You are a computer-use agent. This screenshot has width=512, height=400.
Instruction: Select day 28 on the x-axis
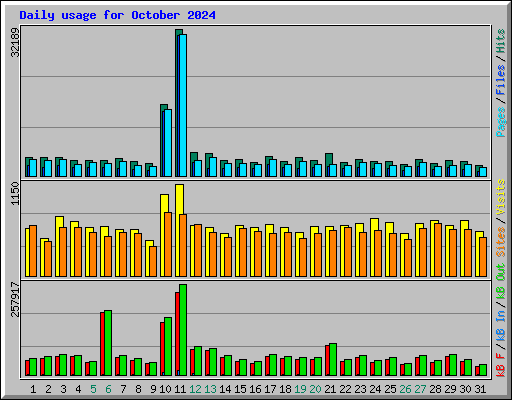pos(435,389)
